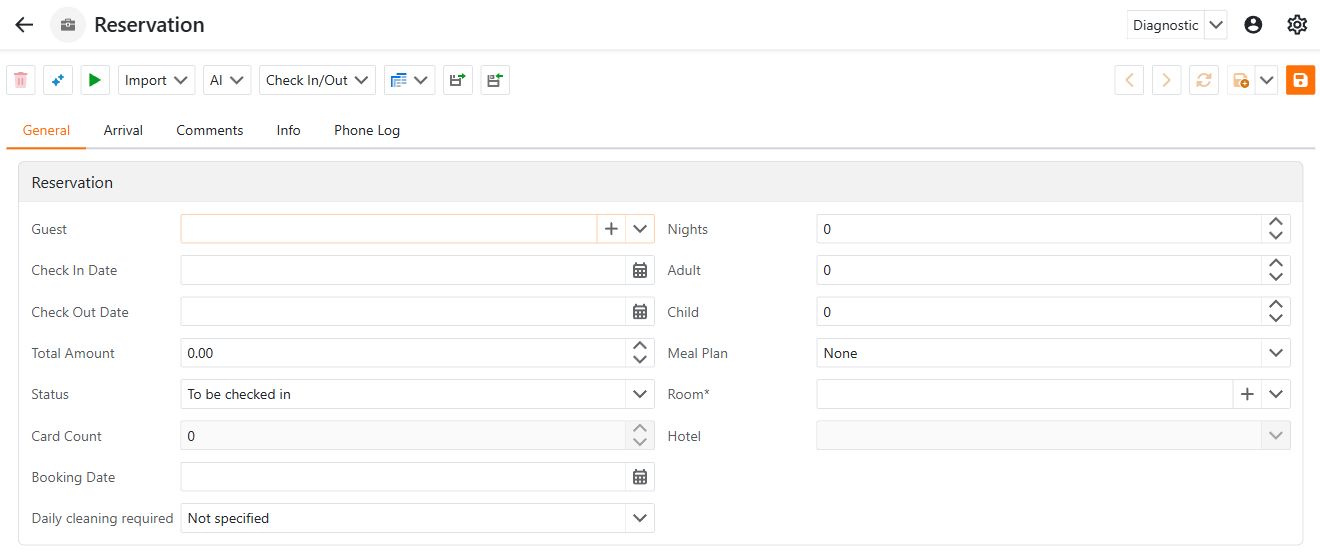Click the briefcase icon beside Reservation title
The image size is (1320, 555).
68,25
